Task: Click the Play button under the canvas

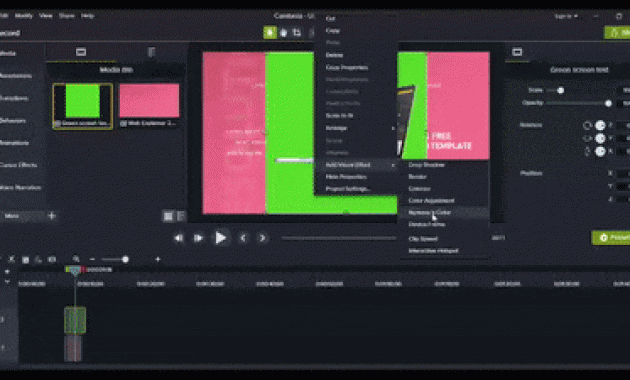Action: pos(220,238)
